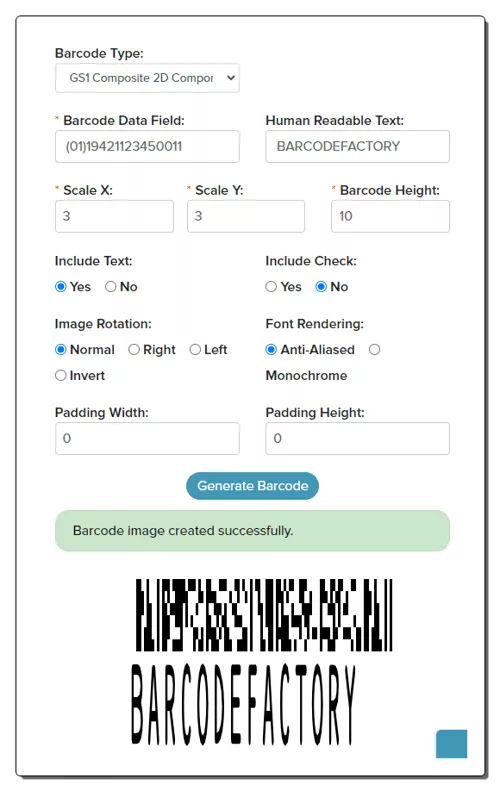Focus the Scale Y input box

pos(246,216)
